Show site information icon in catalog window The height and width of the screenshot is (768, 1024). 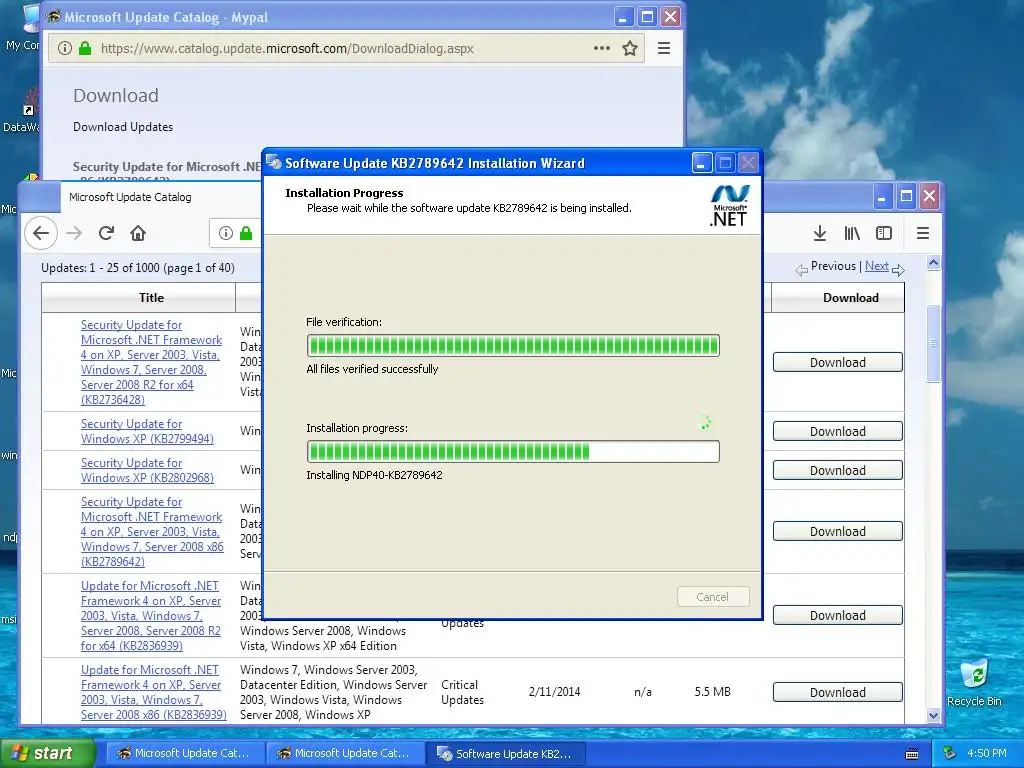tap(226, 233)
